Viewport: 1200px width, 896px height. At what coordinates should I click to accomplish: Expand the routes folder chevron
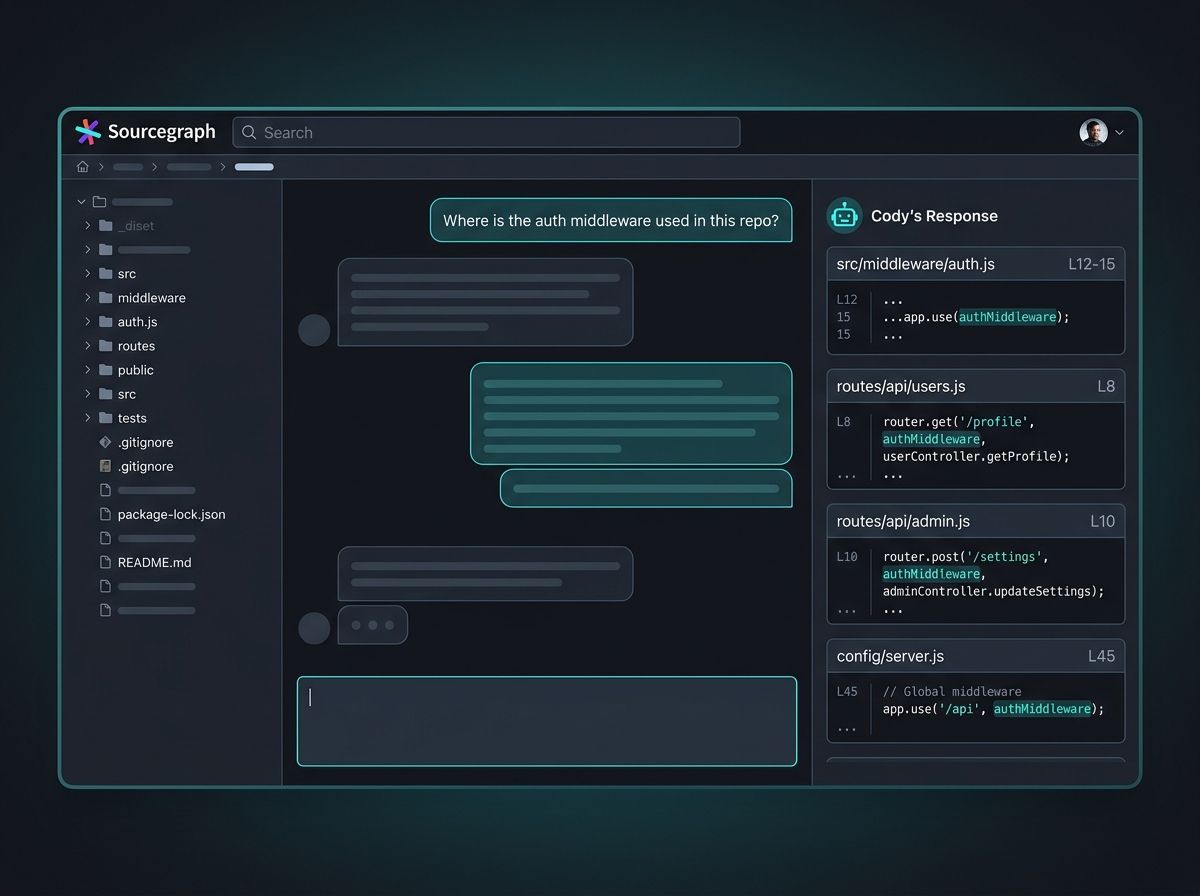(x=88, y=346)
